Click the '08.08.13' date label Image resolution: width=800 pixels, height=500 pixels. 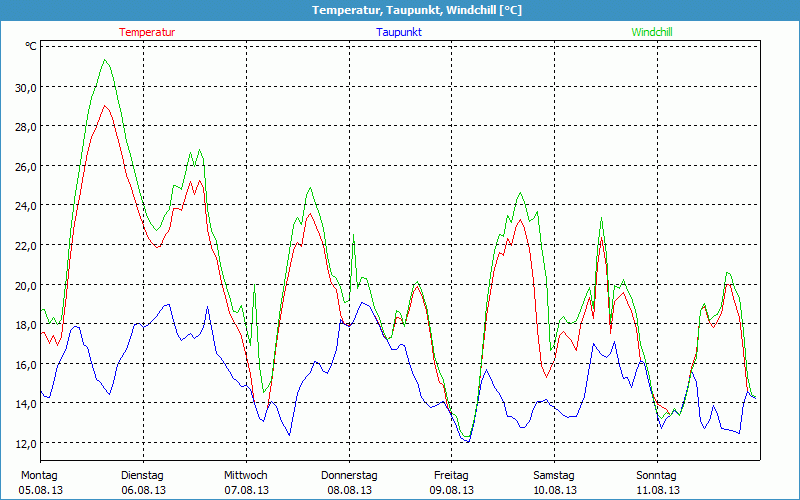tap(349, 490)
